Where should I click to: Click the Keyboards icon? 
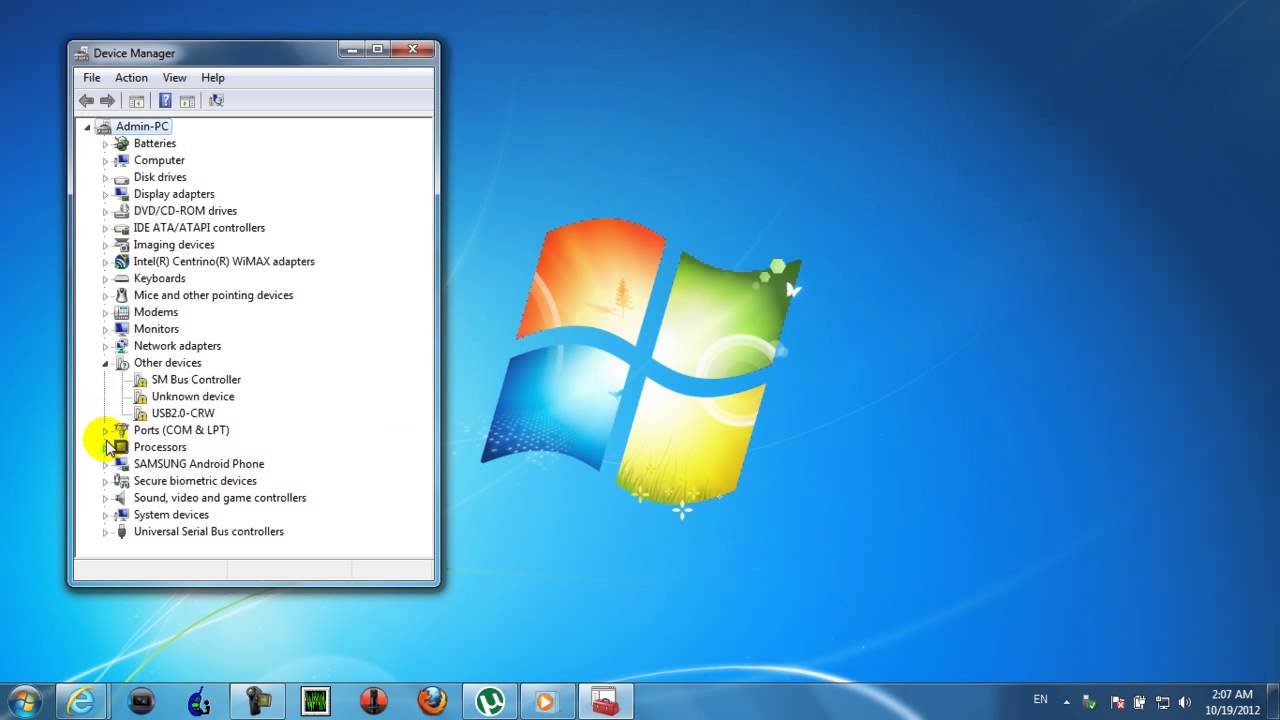tap(121, 279)
